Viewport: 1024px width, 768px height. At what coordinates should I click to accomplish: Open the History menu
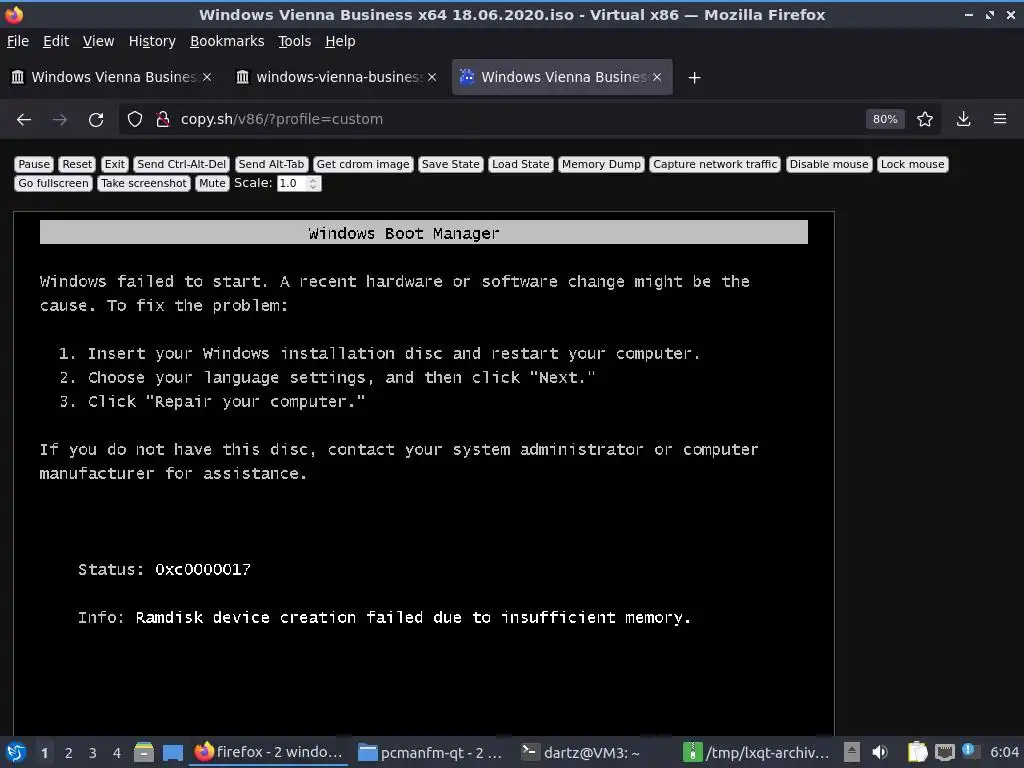(x=152, y=41)
